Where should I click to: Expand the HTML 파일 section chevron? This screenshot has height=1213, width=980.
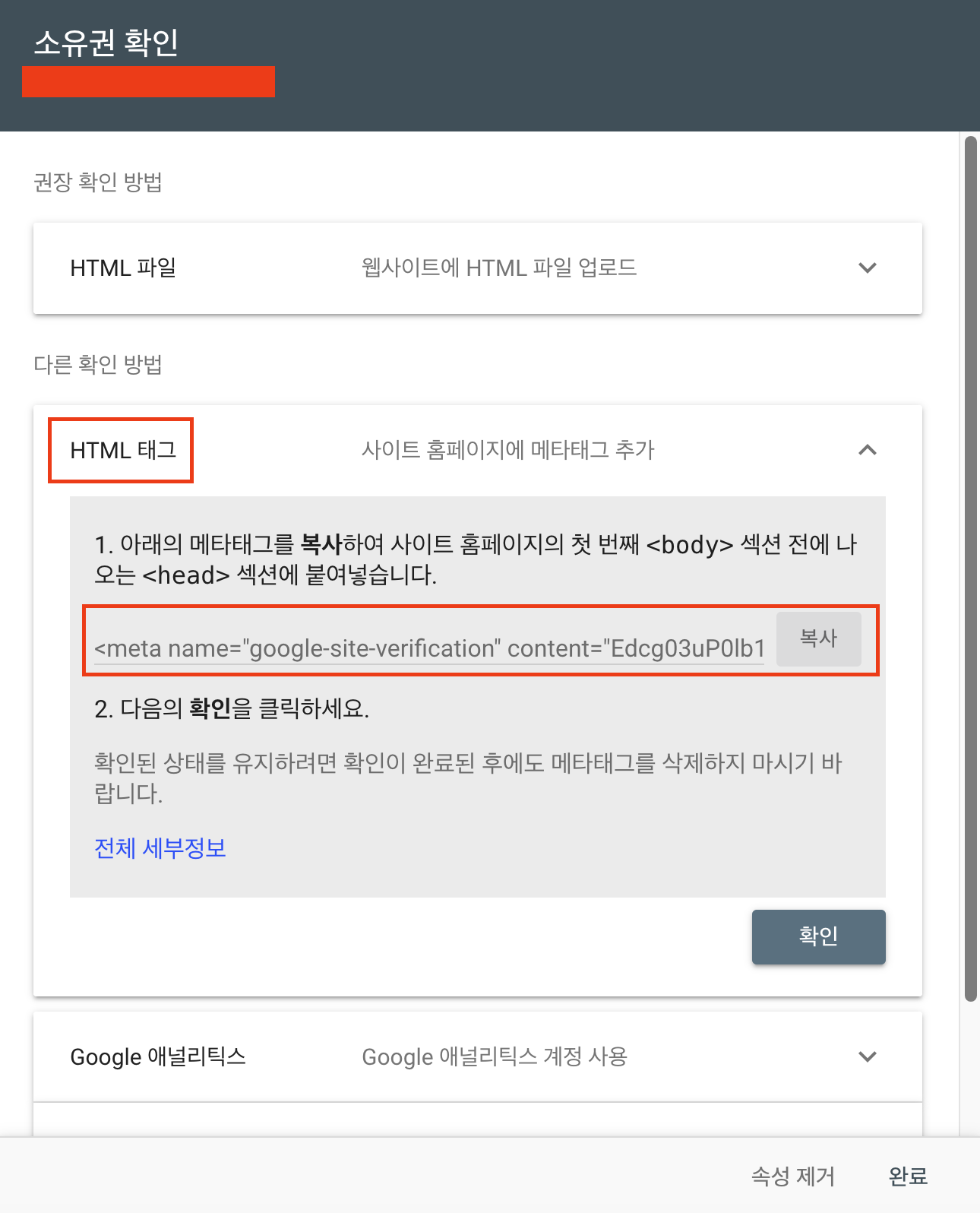click(867, 268)
